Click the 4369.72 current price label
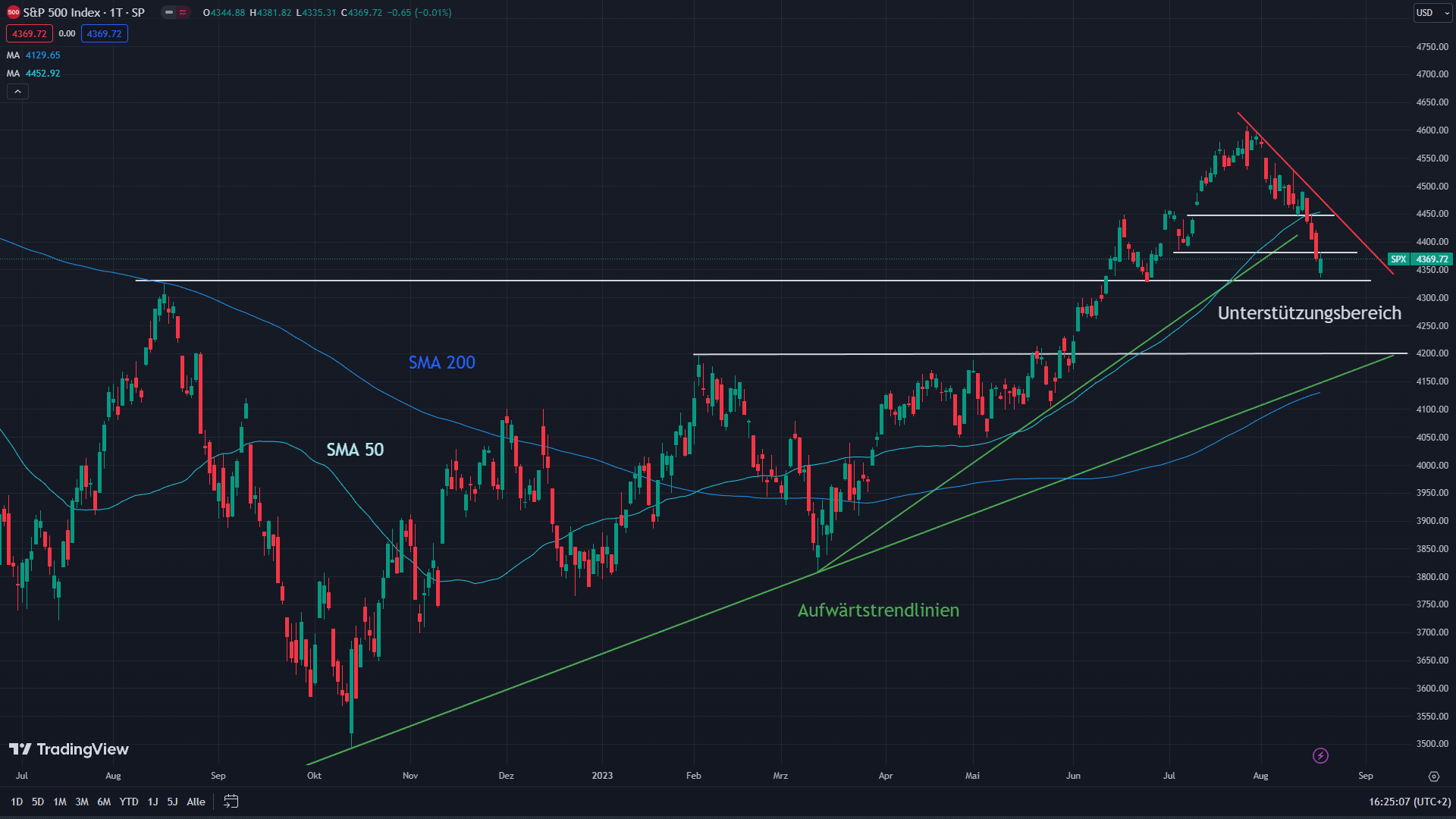Viewport: 1456px width, 819px height. point(1432,259)
